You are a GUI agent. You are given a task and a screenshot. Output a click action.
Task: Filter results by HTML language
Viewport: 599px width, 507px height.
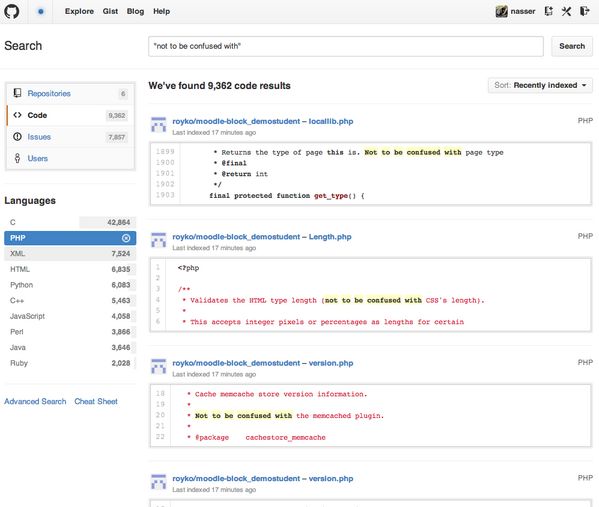(70, 269)
